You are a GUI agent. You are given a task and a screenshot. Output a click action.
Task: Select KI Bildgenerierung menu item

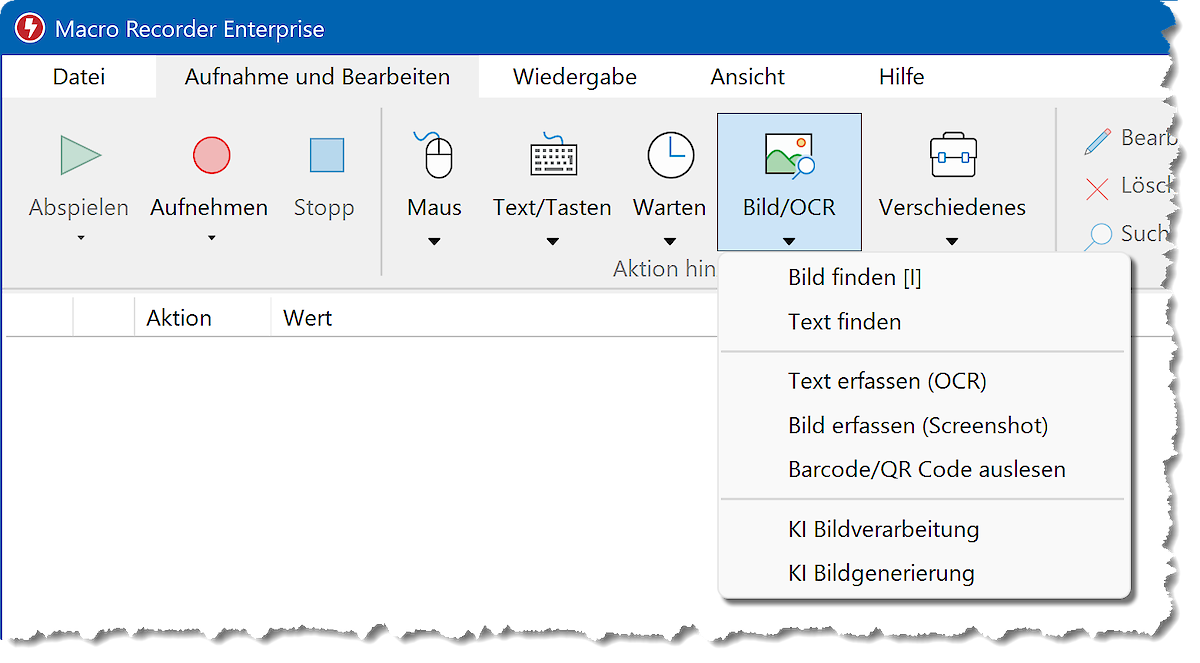tap(880, 573)
